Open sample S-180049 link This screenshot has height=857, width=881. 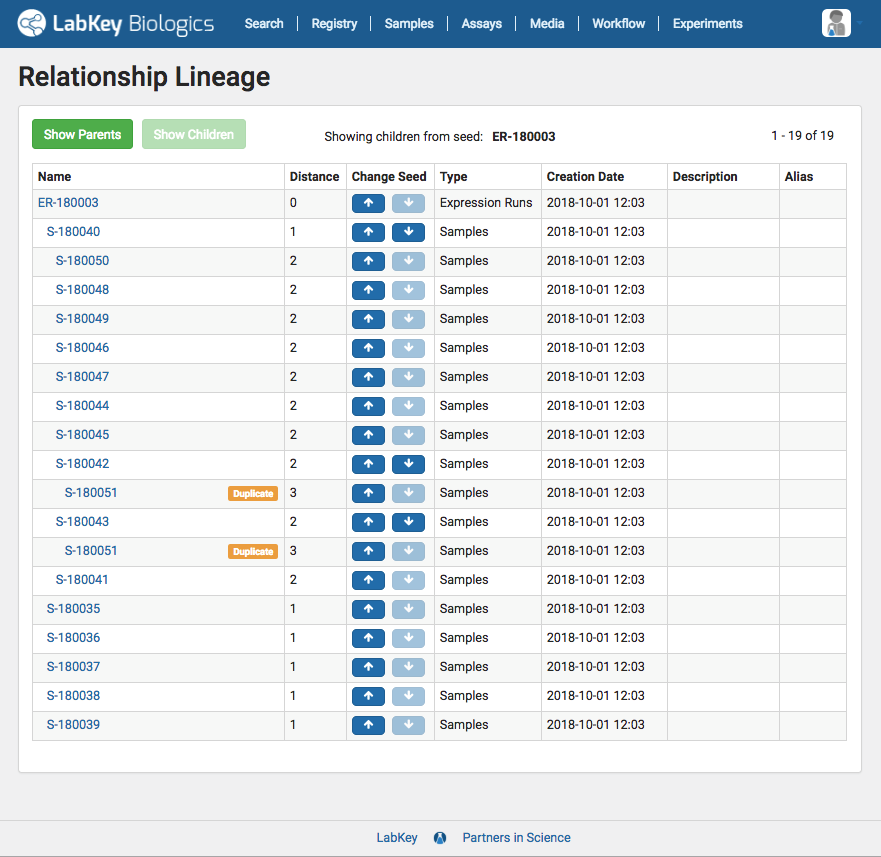coord(82,319)
